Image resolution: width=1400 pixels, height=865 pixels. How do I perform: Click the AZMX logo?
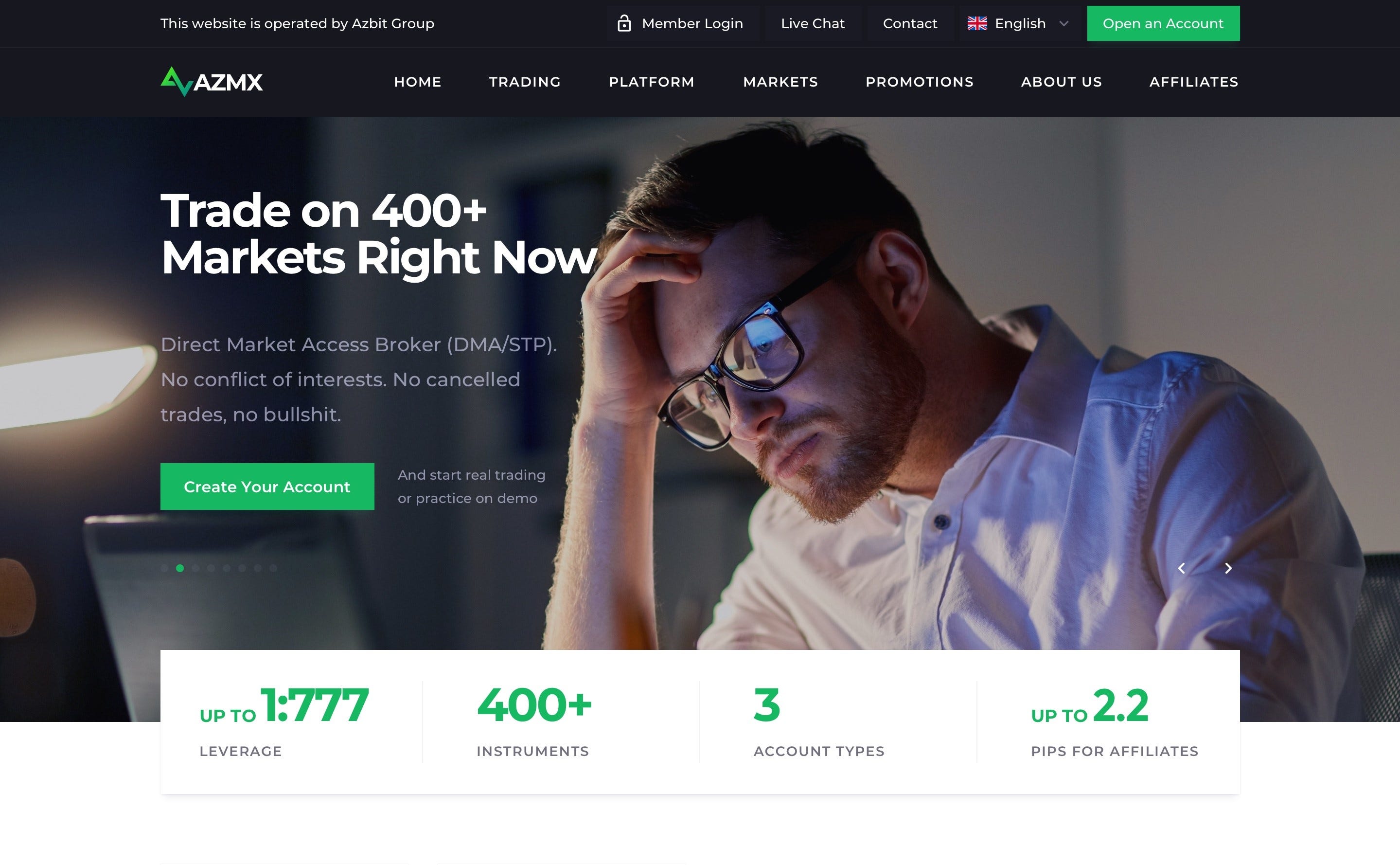click(212, 82)
